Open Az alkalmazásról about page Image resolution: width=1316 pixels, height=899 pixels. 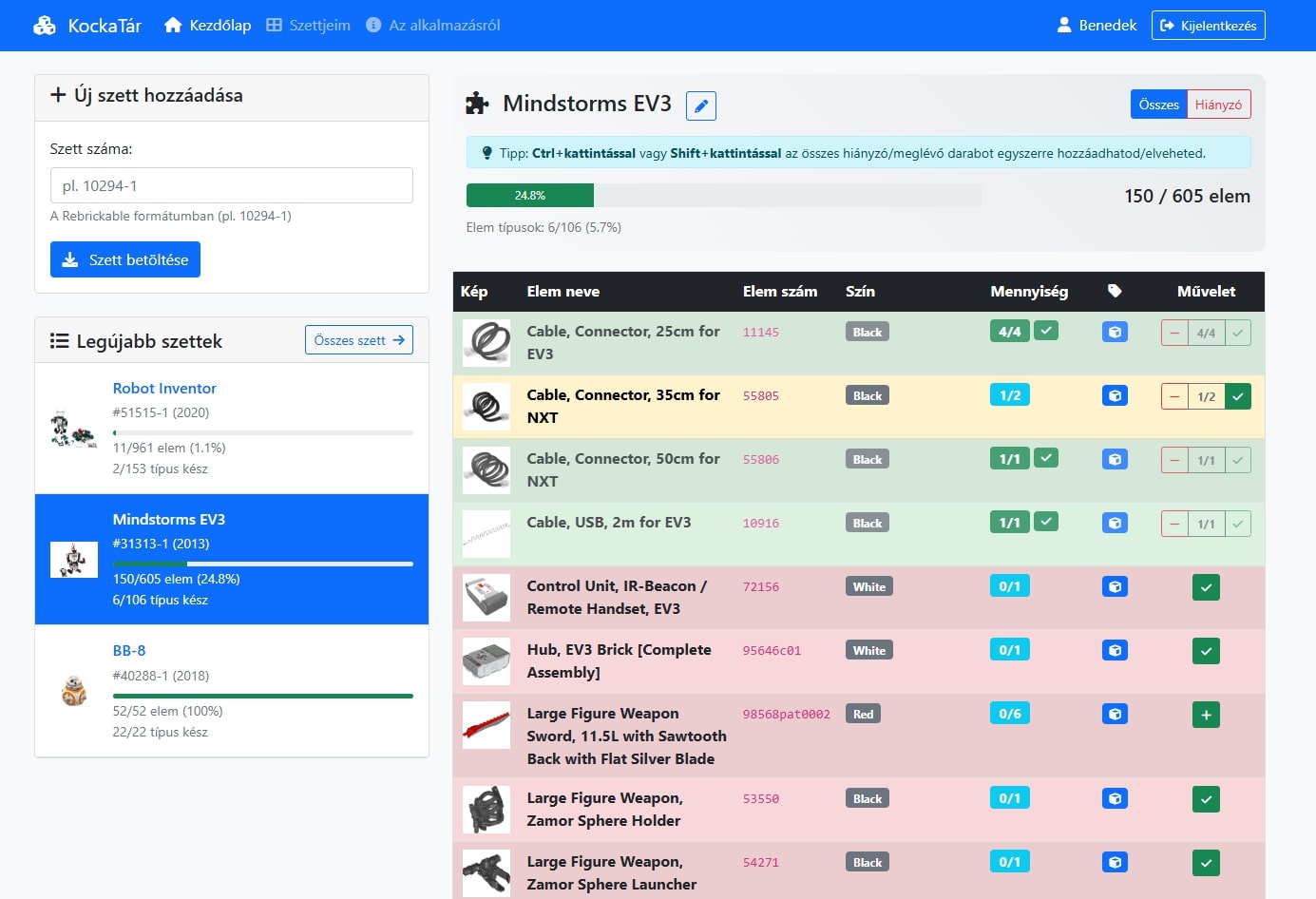click(432, 26)
